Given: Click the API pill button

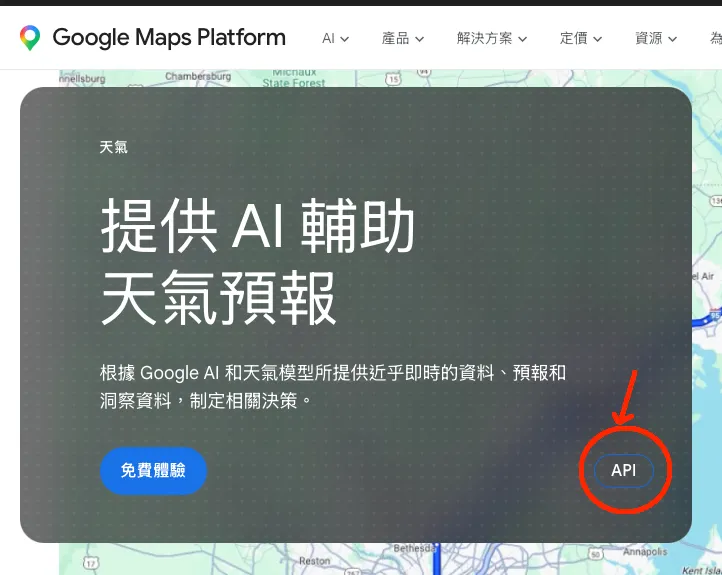Looking at the screenshot, I should pyautogui.click(x=623, y=470).
